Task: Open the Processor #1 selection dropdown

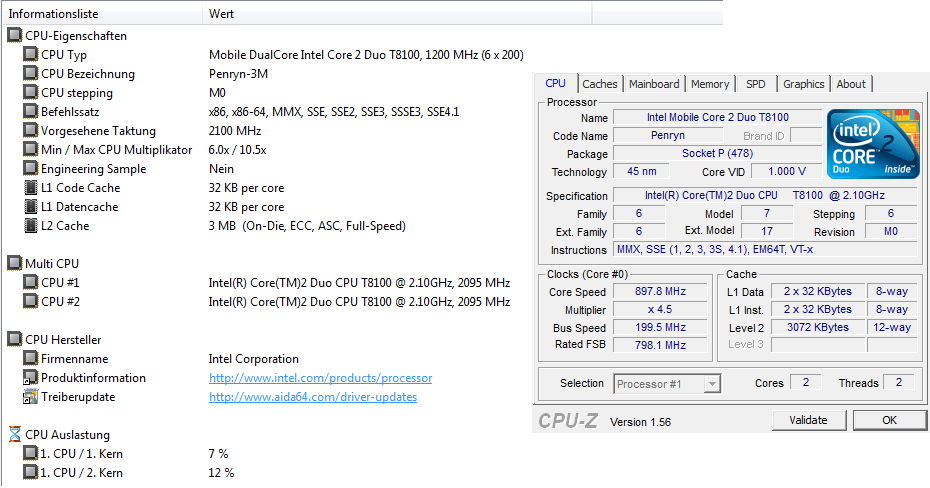Action: pos(667,384)
